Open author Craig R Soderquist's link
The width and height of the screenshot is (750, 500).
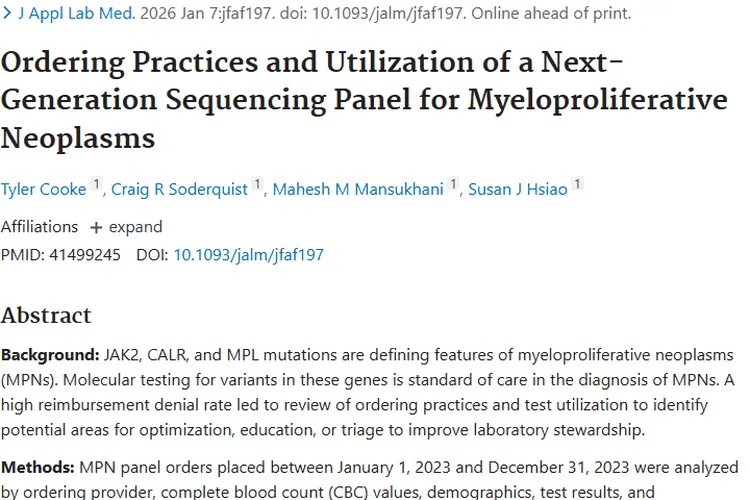pyautogui.click(x=179, y=190)
